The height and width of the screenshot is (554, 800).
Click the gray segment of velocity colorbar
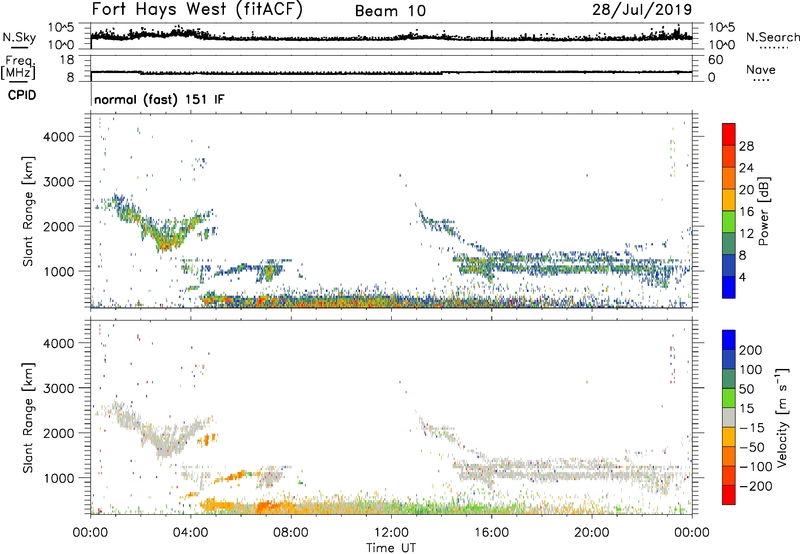[729, 417]
